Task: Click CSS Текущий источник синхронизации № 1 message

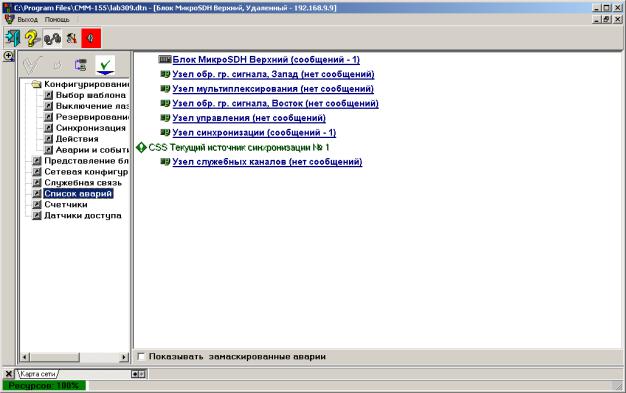Action: [239, 147]
